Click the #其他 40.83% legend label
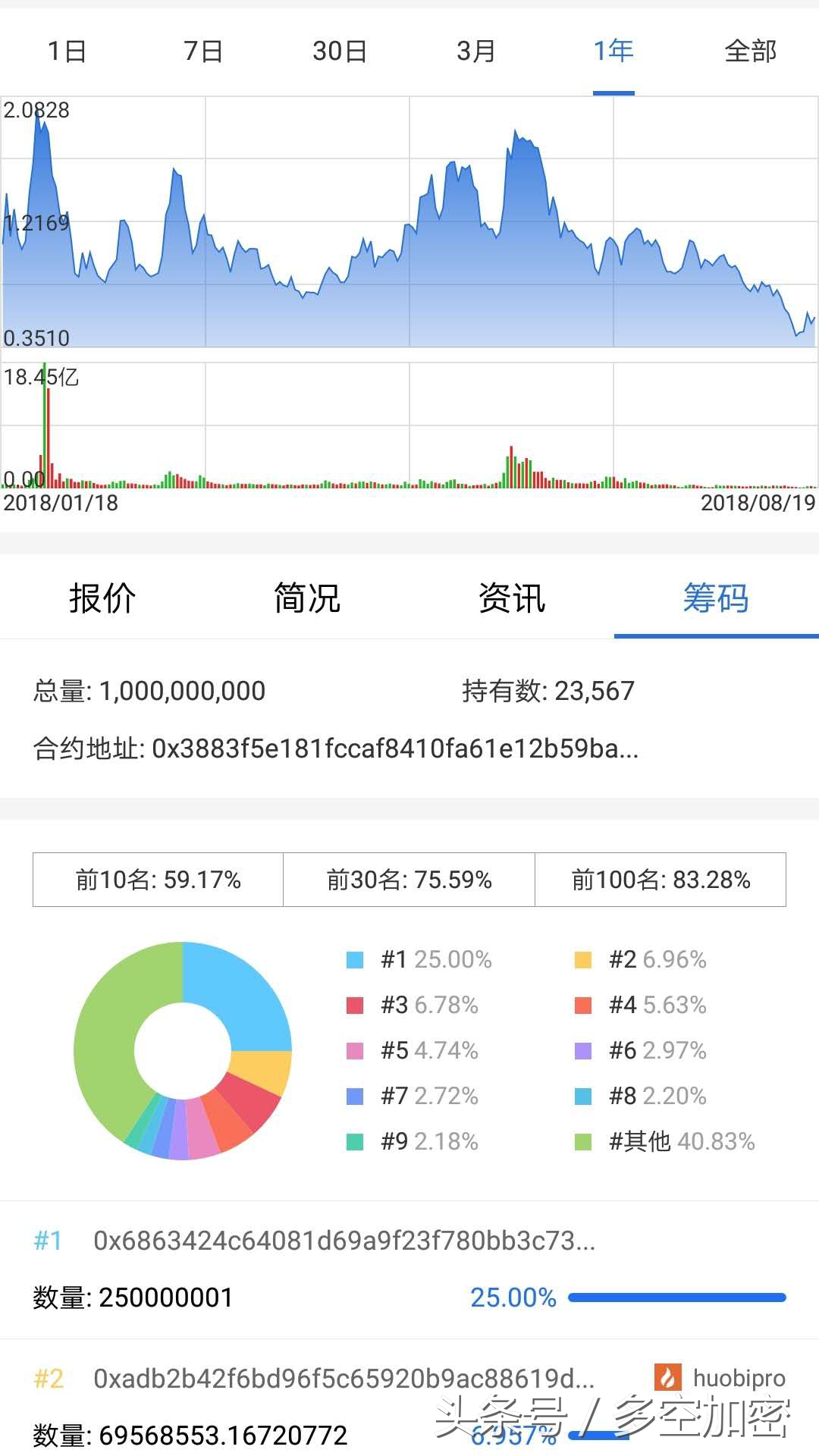 [x=682, y=1142]
